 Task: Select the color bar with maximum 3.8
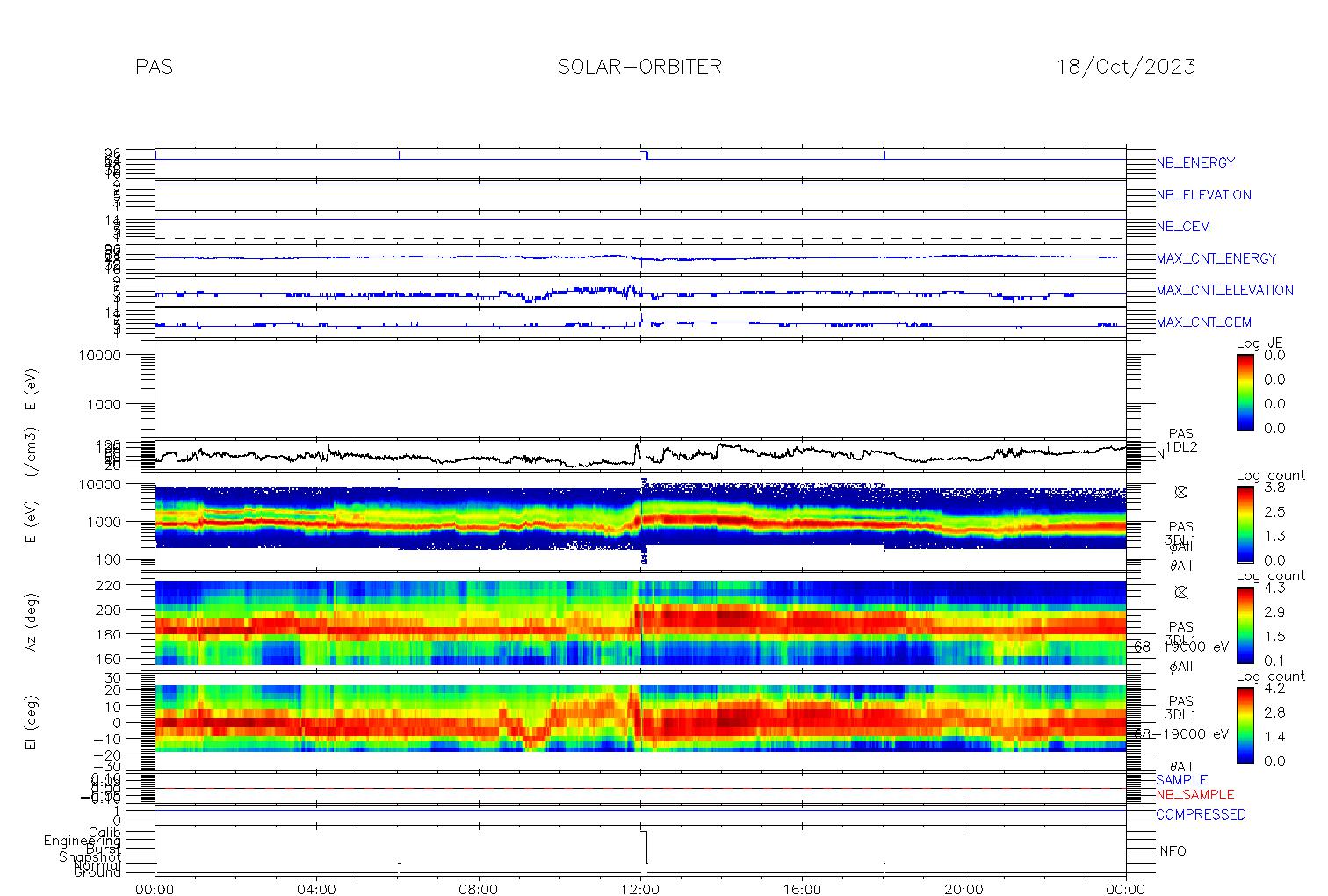(x=1245, y=524)
